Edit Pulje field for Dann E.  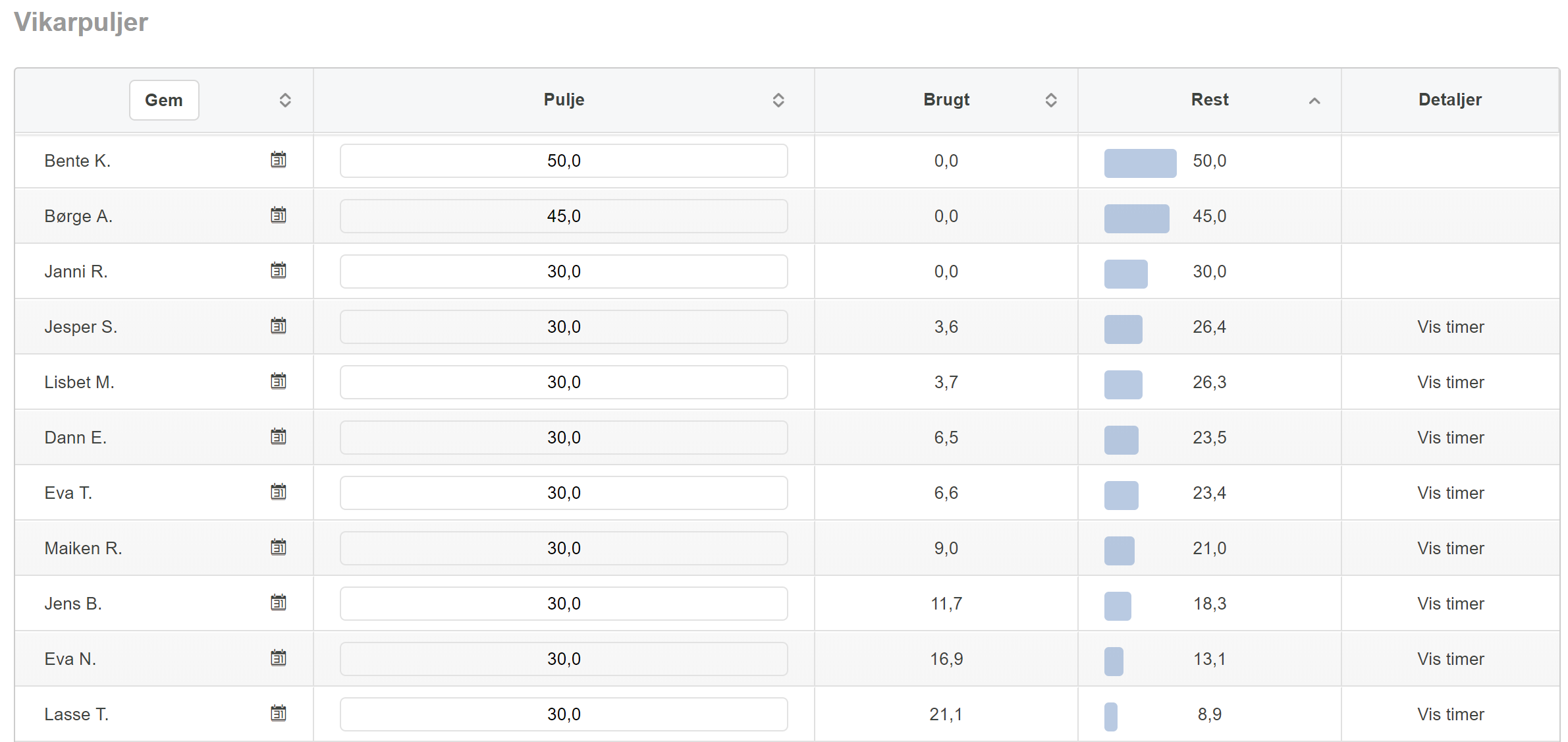click(x=564, y=438)
